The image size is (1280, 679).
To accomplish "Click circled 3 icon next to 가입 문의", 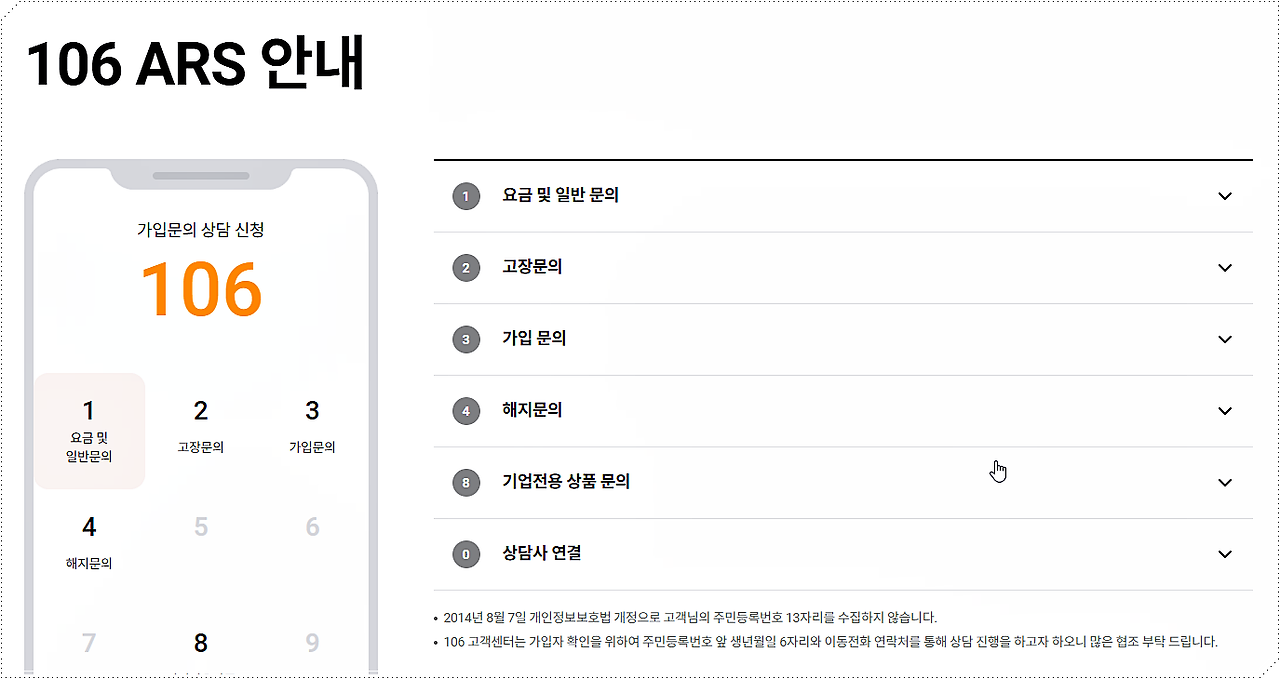I will (465, 339).
